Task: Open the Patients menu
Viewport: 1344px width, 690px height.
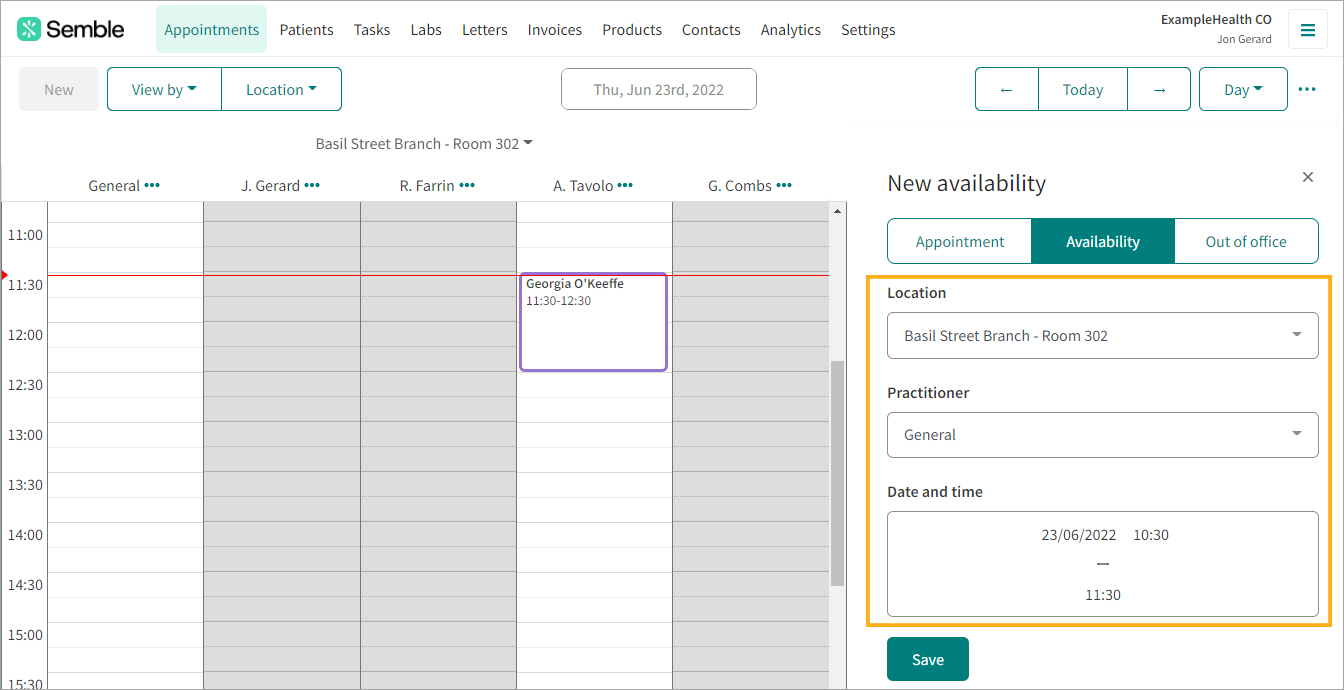Action: coord(306,29)
